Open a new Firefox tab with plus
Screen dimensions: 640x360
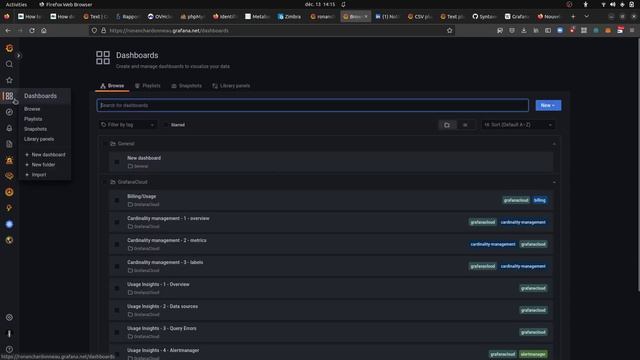[573, 16]
